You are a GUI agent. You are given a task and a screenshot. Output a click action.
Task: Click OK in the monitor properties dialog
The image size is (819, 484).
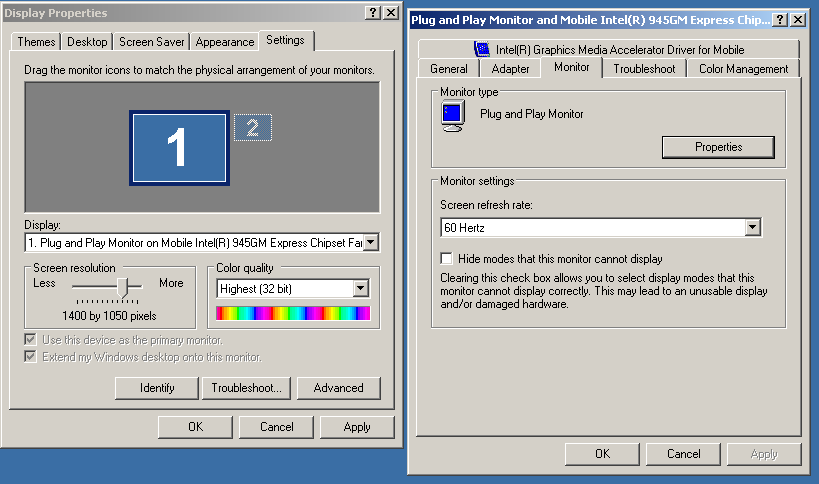click(x=602, y=454)
